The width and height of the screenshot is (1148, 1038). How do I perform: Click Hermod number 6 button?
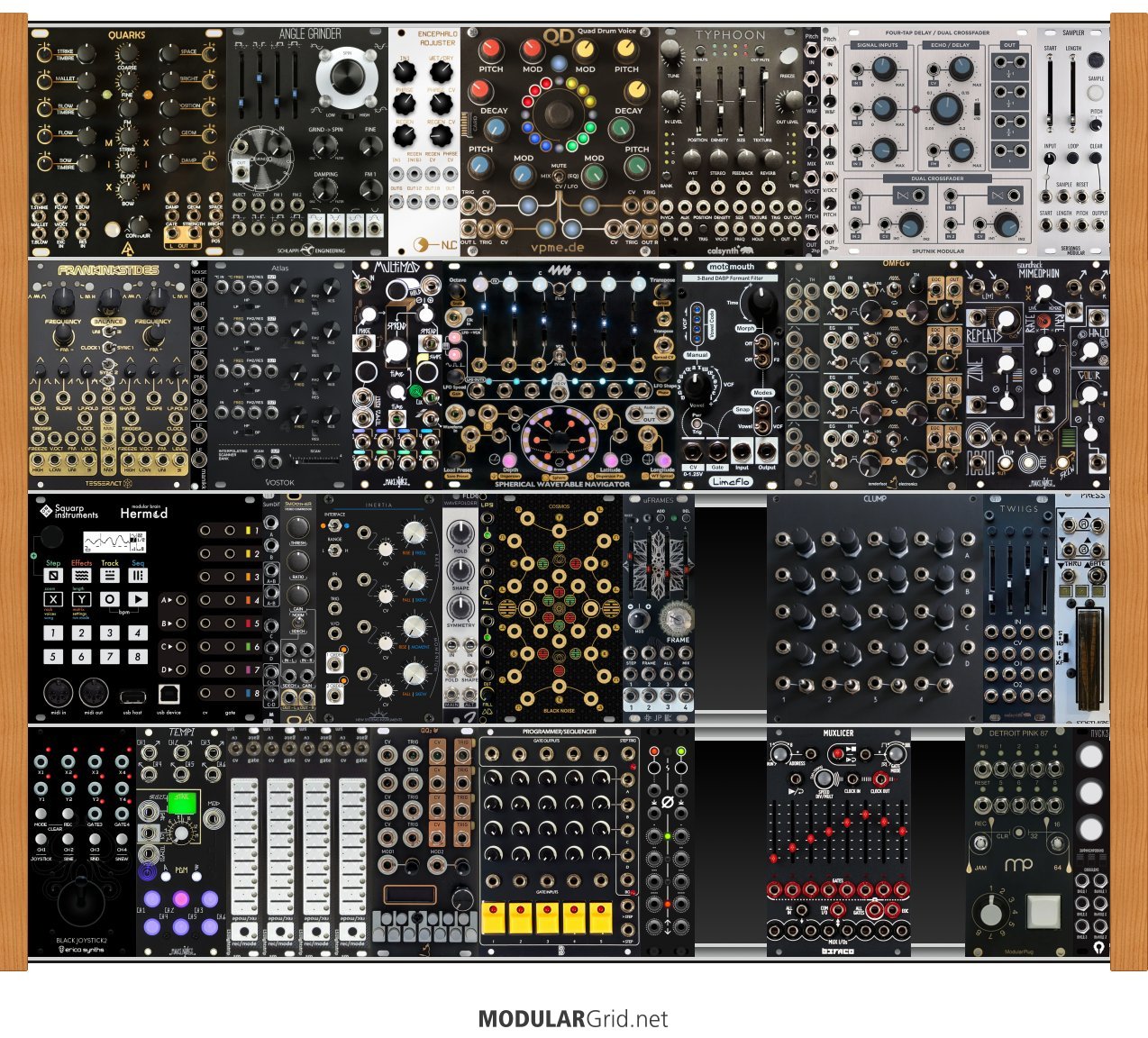[81, 657]
